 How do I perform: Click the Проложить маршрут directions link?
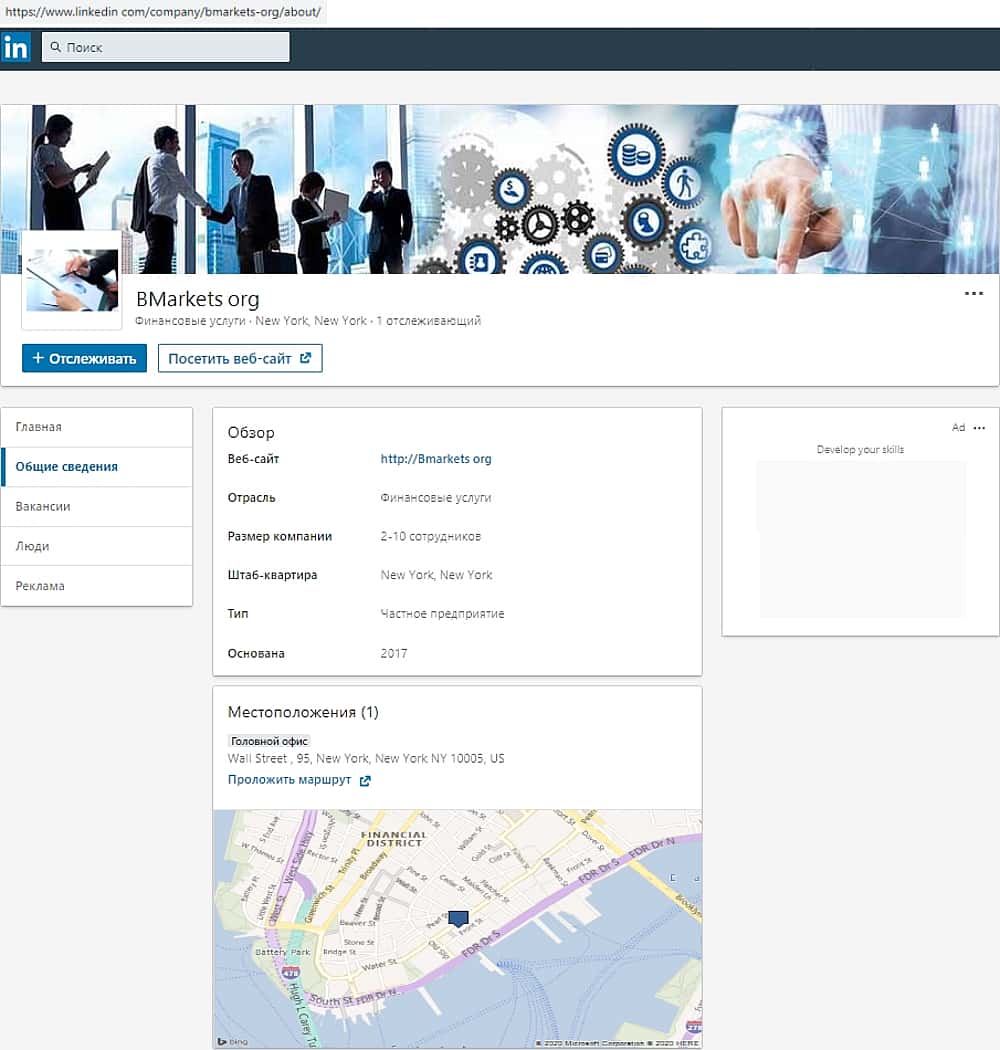pyautogui.click(x=289, y=779)
